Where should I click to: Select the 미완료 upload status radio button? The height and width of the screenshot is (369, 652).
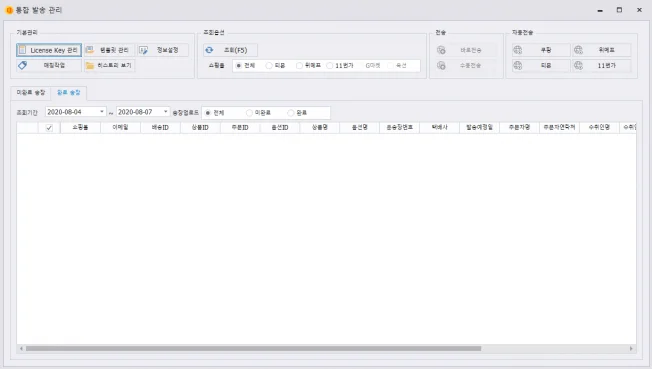pos(249,113)
